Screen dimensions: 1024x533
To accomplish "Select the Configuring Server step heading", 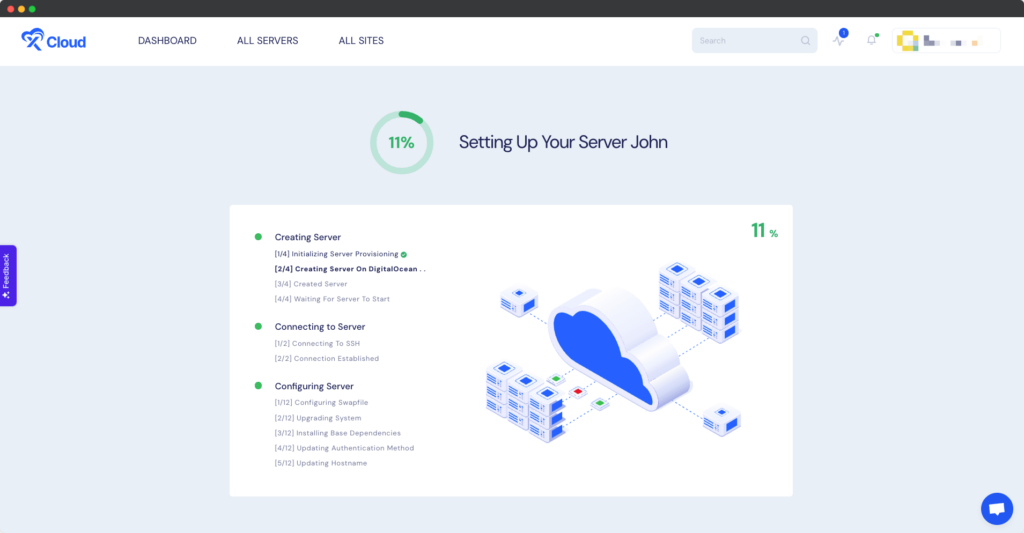I will coord(314,386).
